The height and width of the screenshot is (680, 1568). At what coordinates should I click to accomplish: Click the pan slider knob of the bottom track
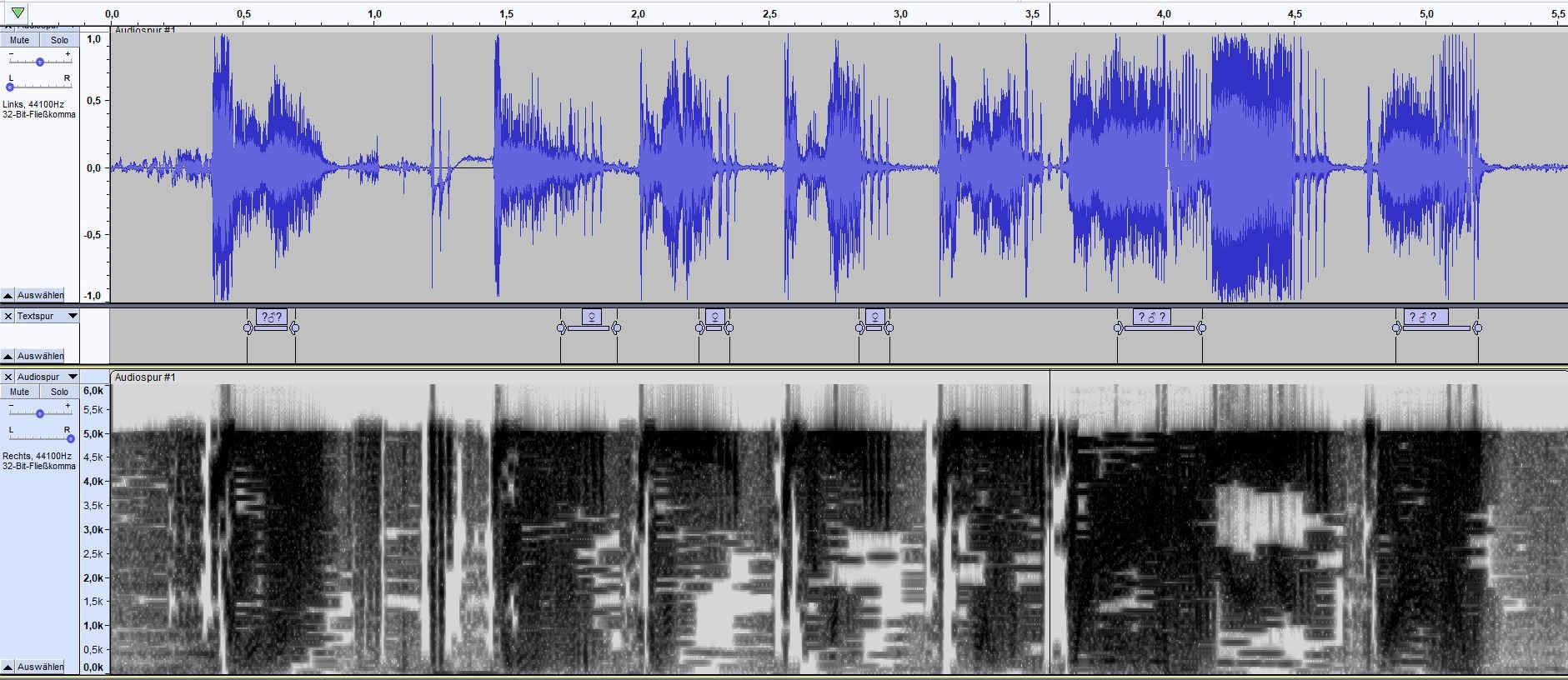[70, 437]
